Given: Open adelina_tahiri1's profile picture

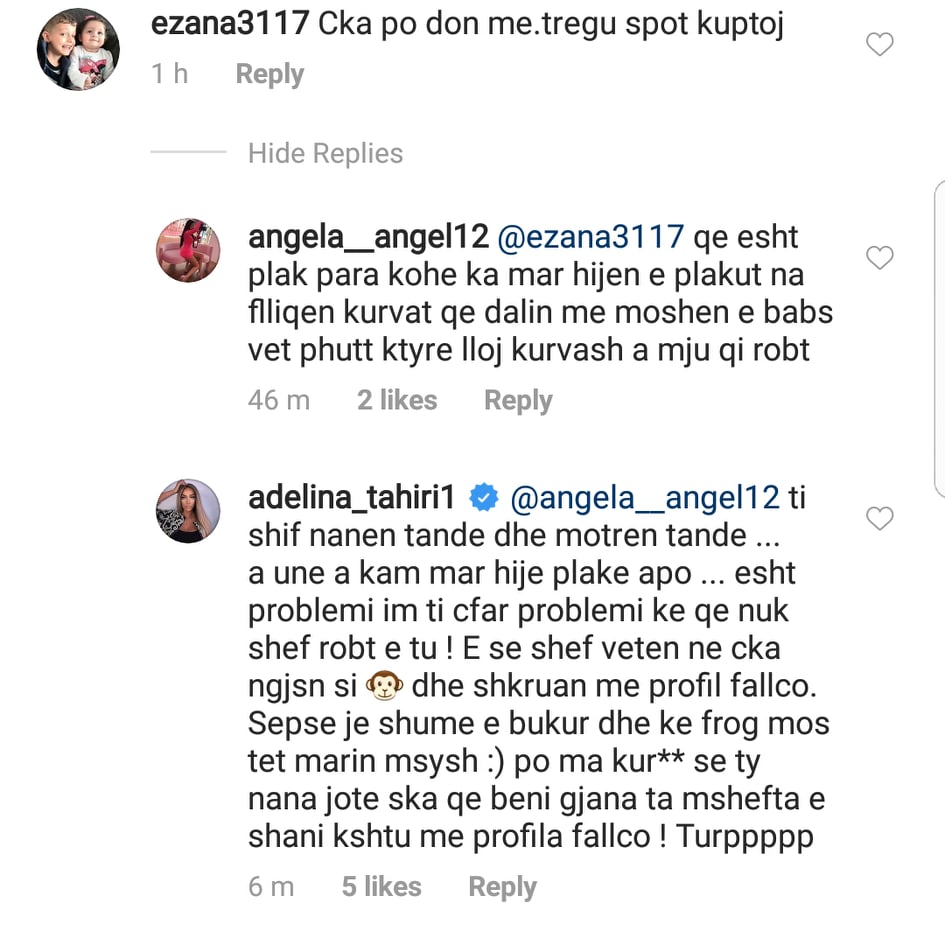Looking at the screenshot, I should point(188,511).
